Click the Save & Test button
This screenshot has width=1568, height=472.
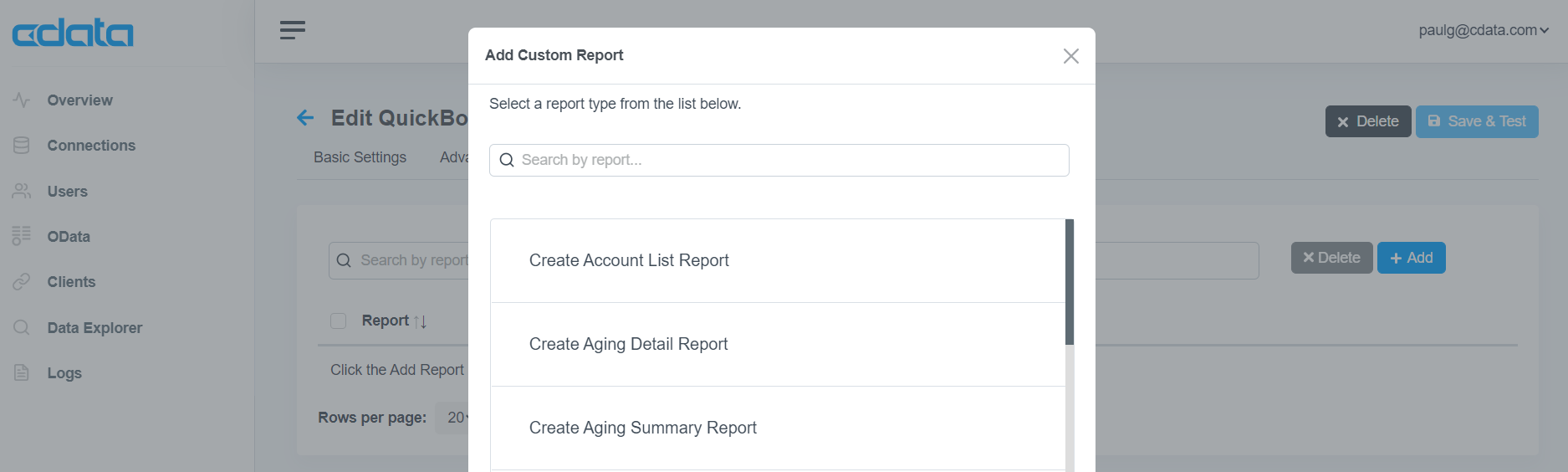coord(1477,121)
